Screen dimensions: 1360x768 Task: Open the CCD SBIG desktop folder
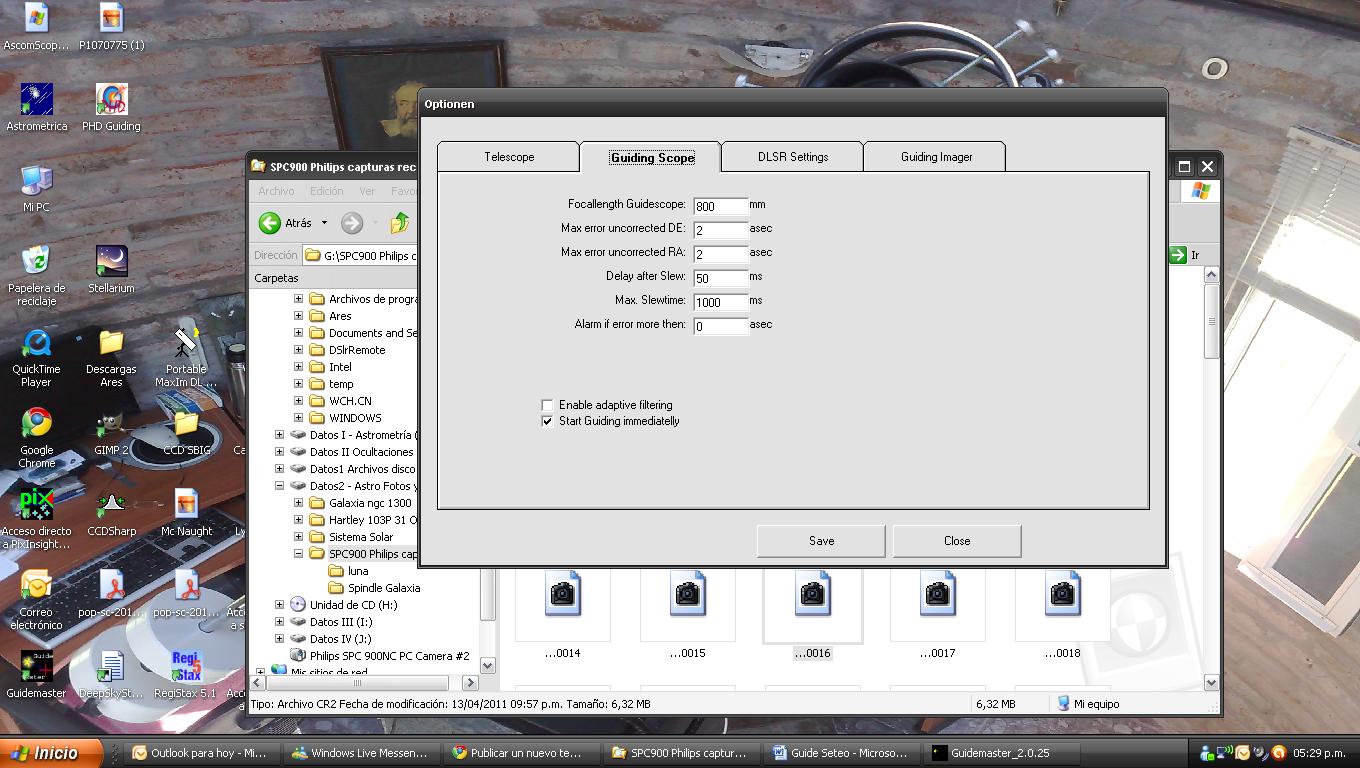tap(186, 432)
